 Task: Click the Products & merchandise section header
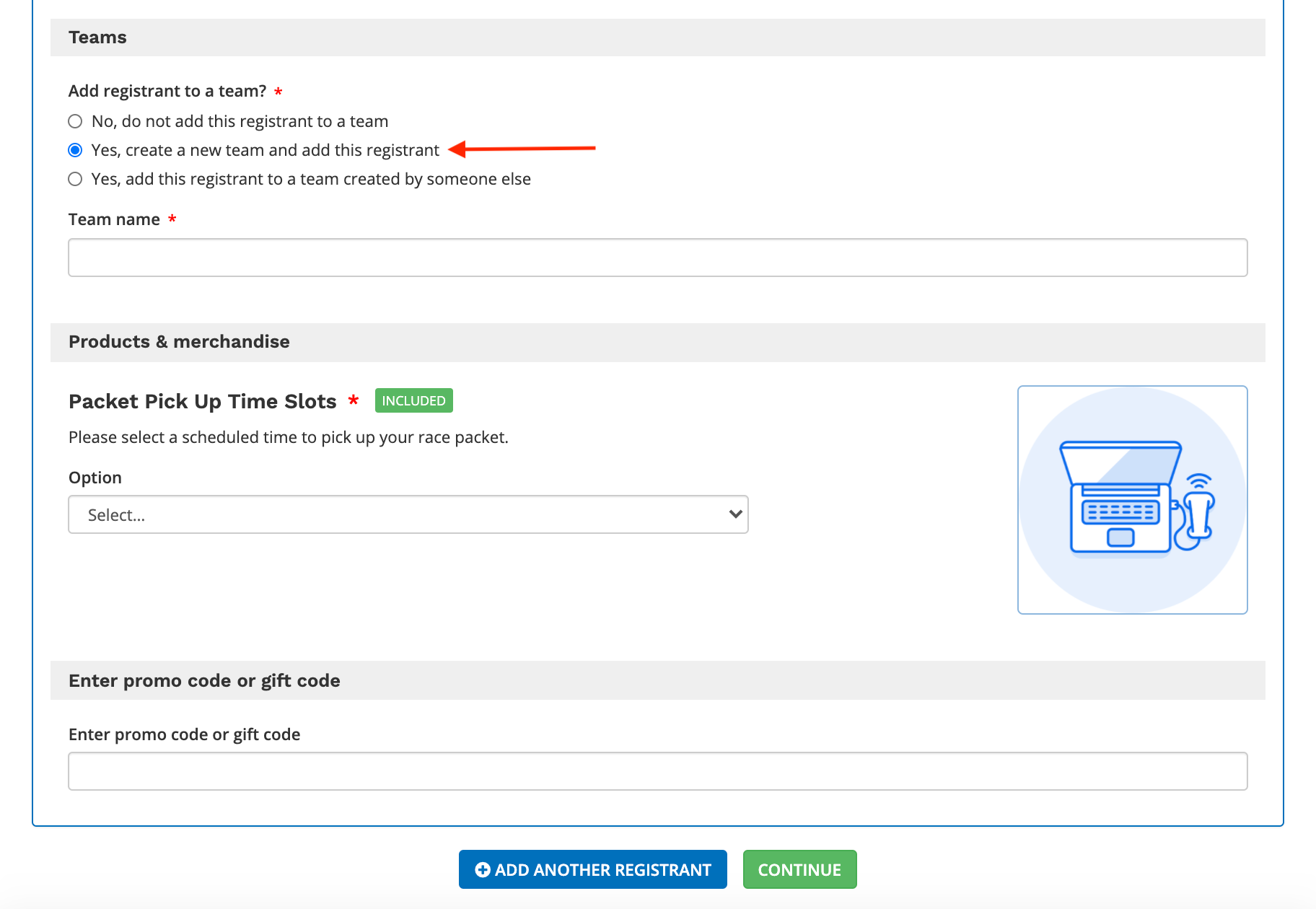pyautogui.click(x=179, y=342)
